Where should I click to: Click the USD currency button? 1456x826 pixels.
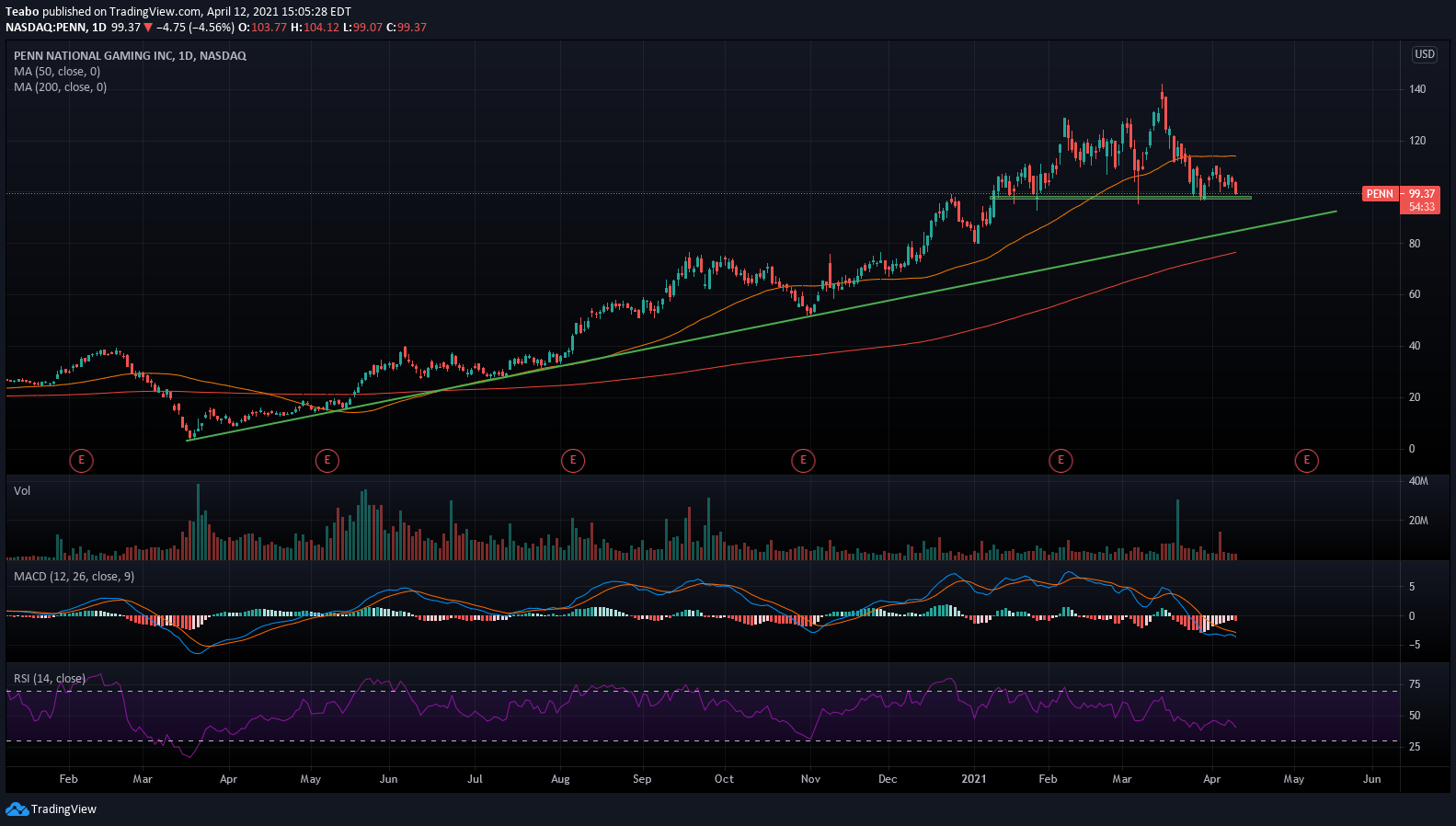[1425, 54]
